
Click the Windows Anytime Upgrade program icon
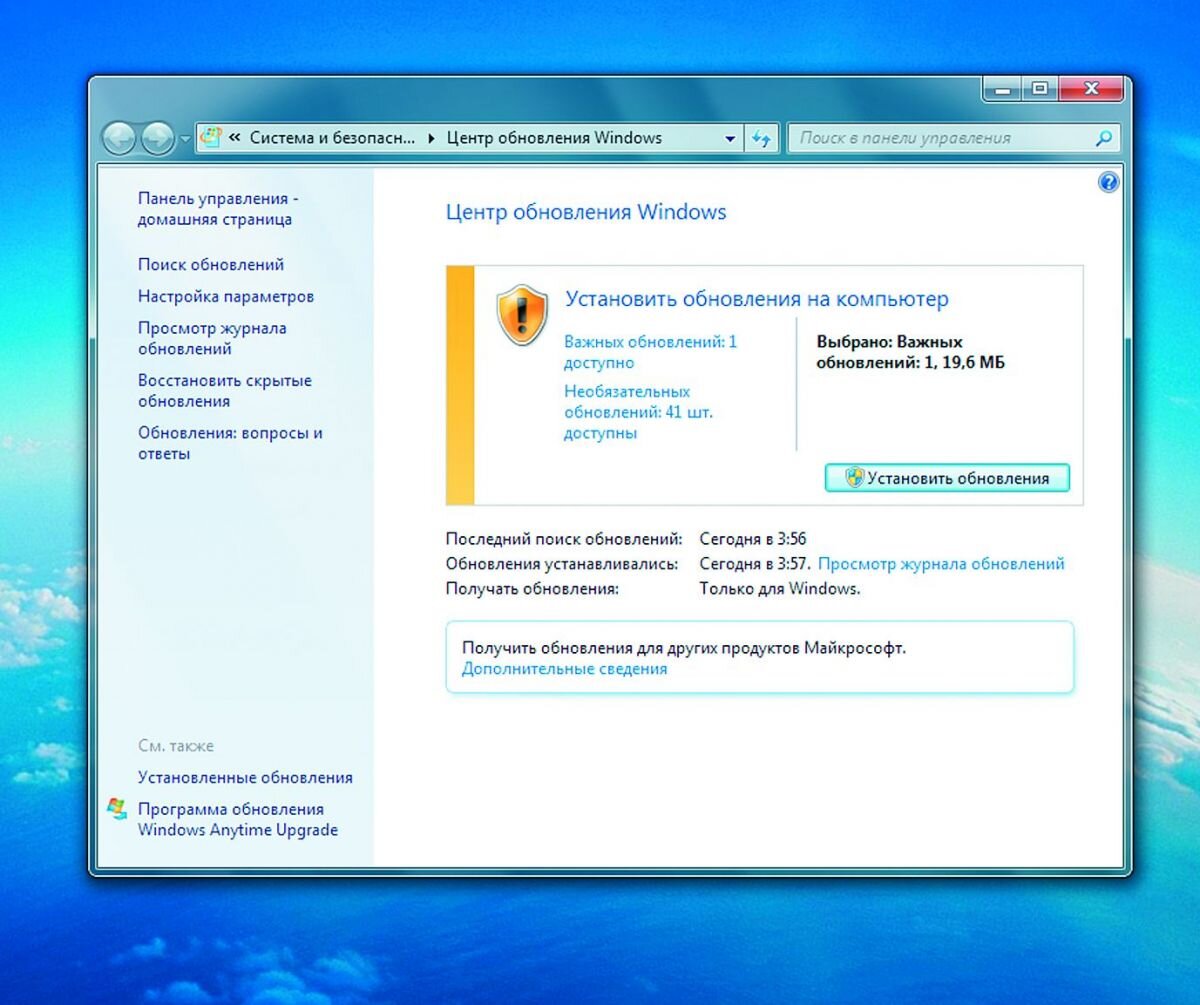pyautogui.click(x=117, y=808)
